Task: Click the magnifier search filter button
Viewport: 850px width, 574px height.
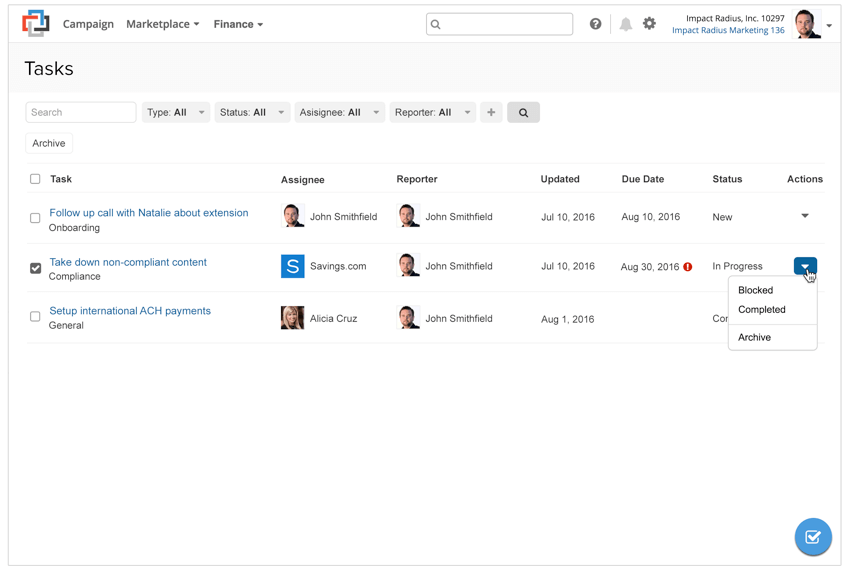Action: 523,113
